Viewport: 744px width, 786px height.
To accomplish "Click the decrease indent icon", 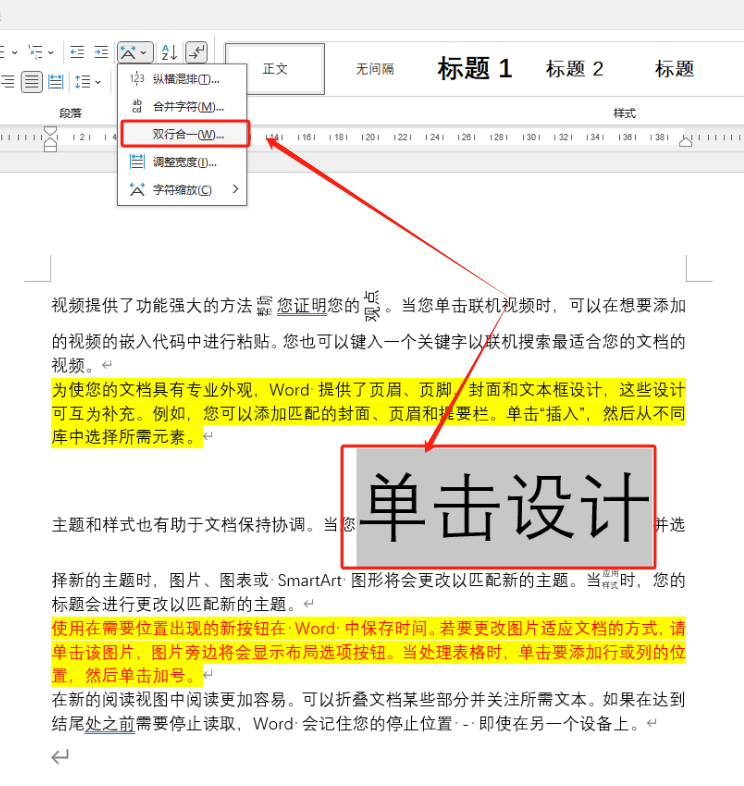I will tap(77, 52).
